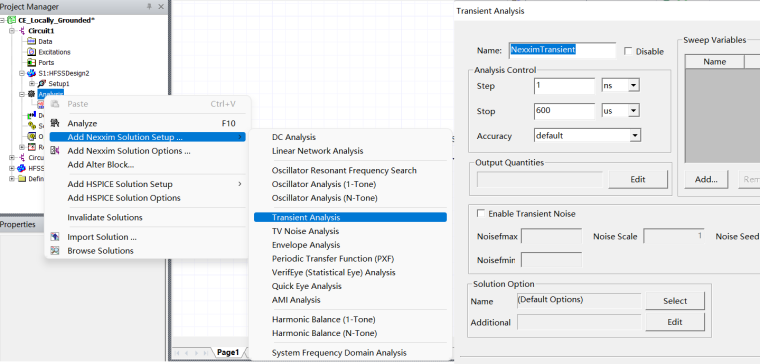Collapse the CE_Locally_Grounded project node
The height and width of the screenshot is (364, 760).
(x=3, y=20)
